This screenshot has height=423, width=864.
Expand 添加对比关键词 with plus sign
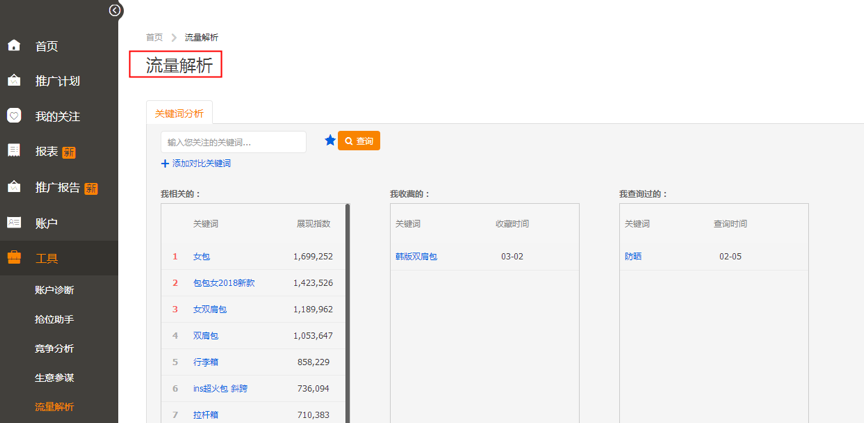[x=165, y=163]
